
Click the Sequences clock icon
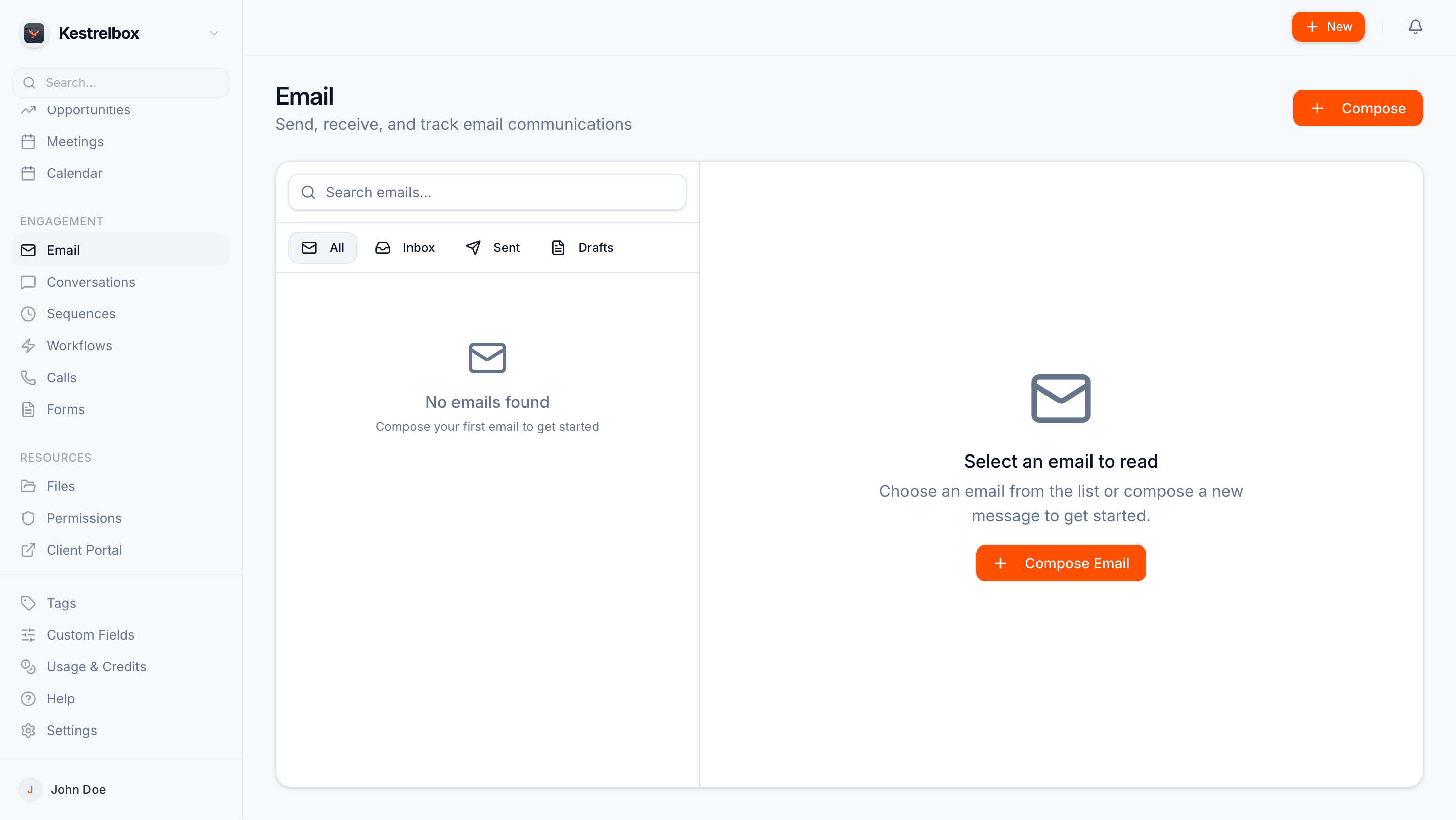pyautogui.click(x=29, y=313)
